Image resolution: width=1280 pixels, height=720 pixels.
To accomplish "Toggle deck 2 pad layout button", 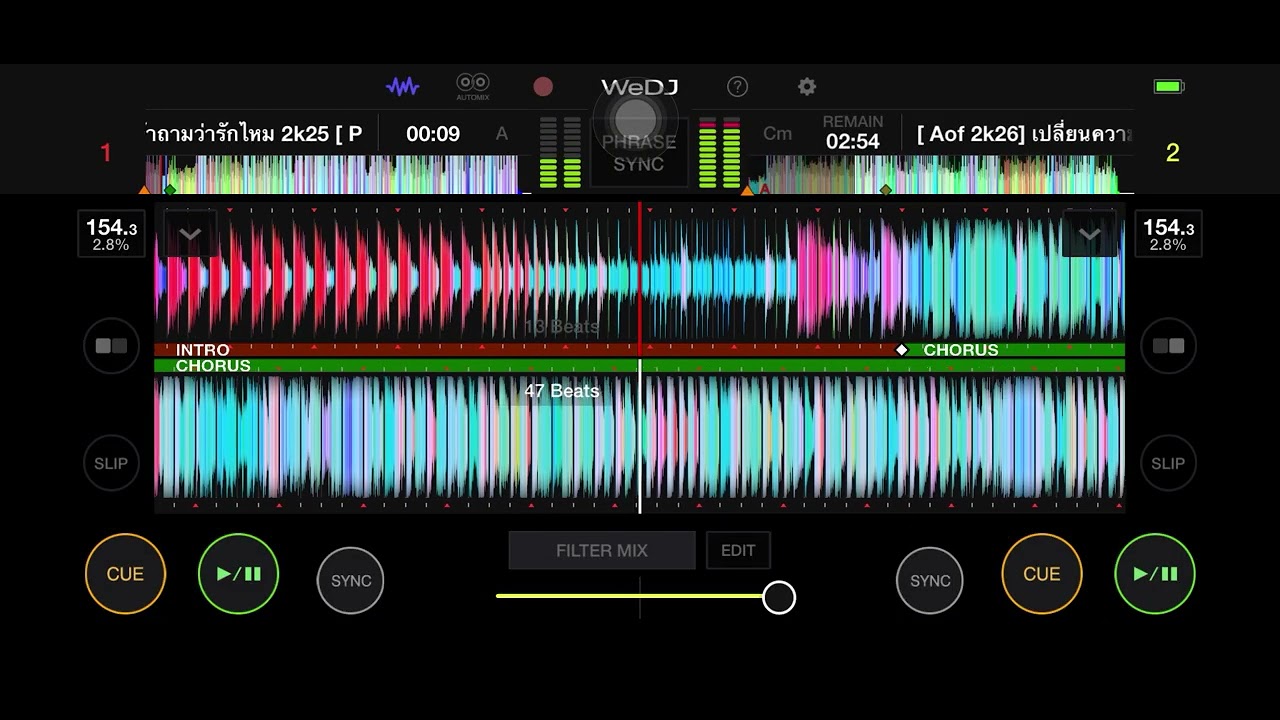I will pos(1168,346).
